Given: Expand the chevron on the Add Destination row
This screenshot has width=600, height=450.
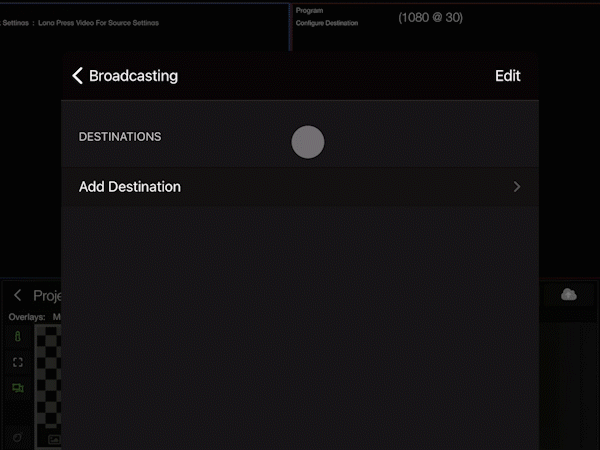Looking at the screenshot, I should pyautogui.click(x=516, y=187).
